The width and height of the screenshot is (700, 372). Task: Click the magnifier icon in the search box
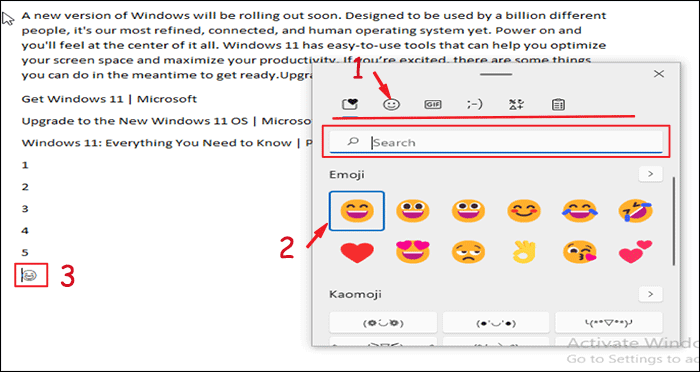coord(353,142)
